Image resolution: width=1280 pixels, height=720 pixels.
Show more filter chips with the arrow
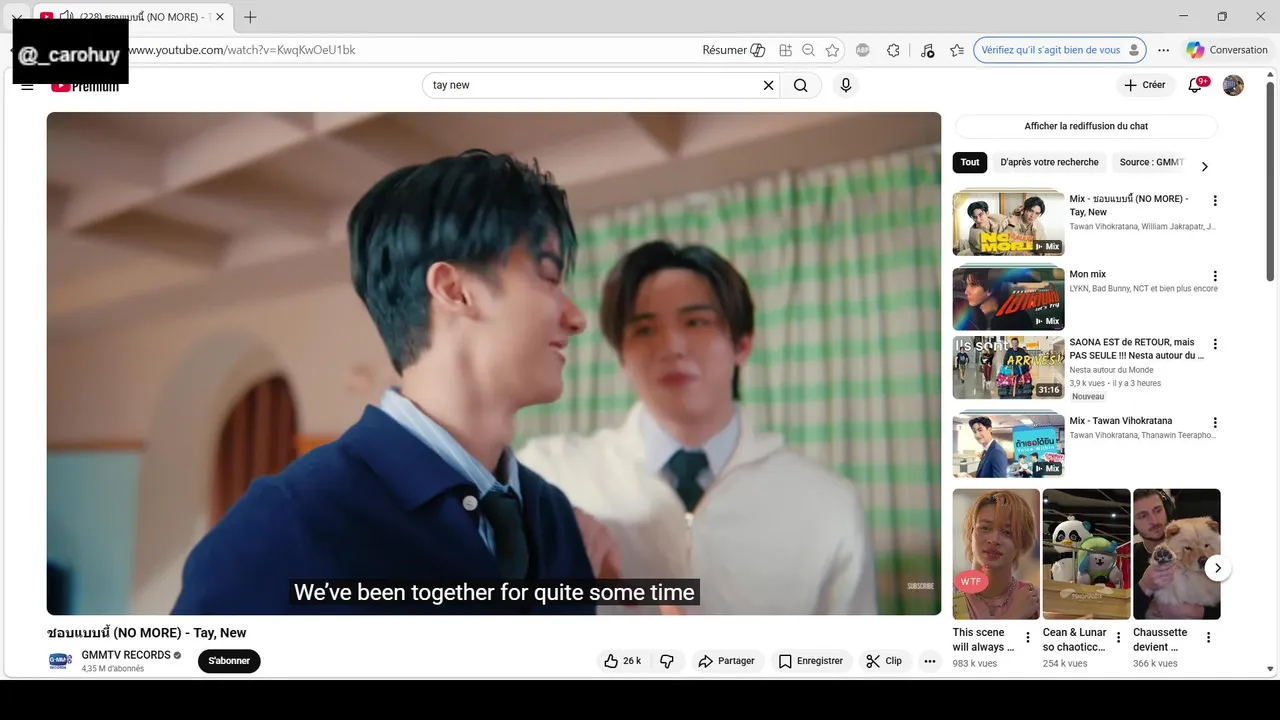click(1204, 166)
